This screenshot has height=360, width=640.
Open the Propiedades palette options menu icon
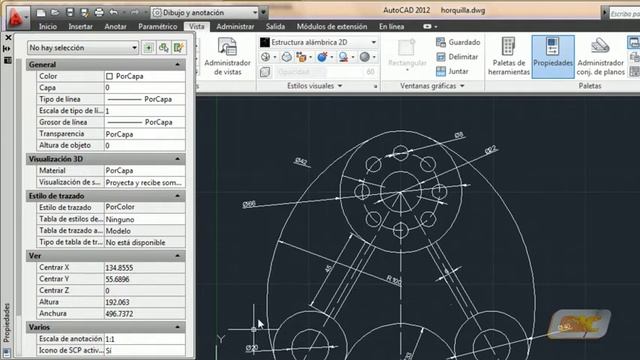tap(7, 60)
